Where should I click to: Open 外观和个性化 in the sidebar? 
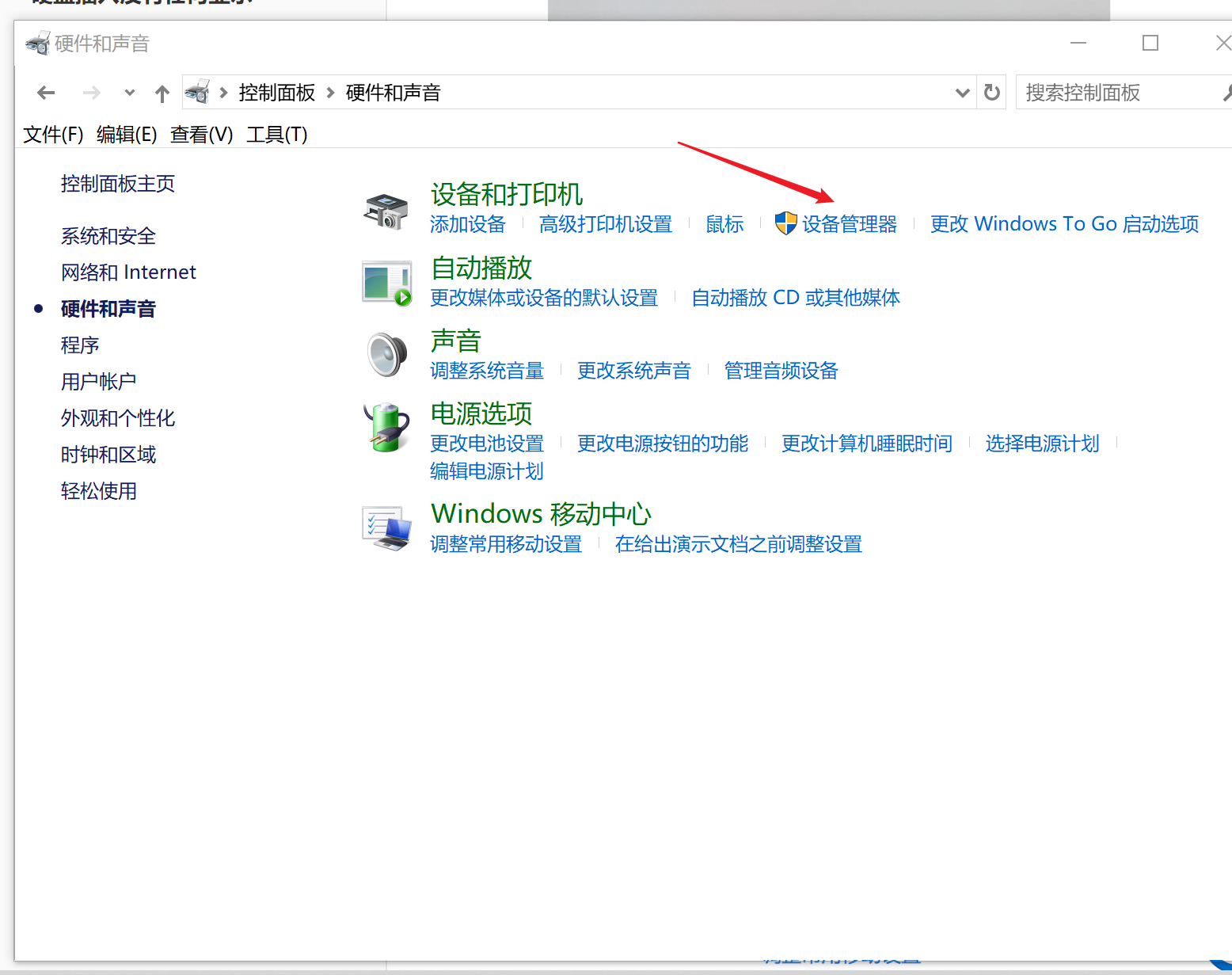click(118, 418)
